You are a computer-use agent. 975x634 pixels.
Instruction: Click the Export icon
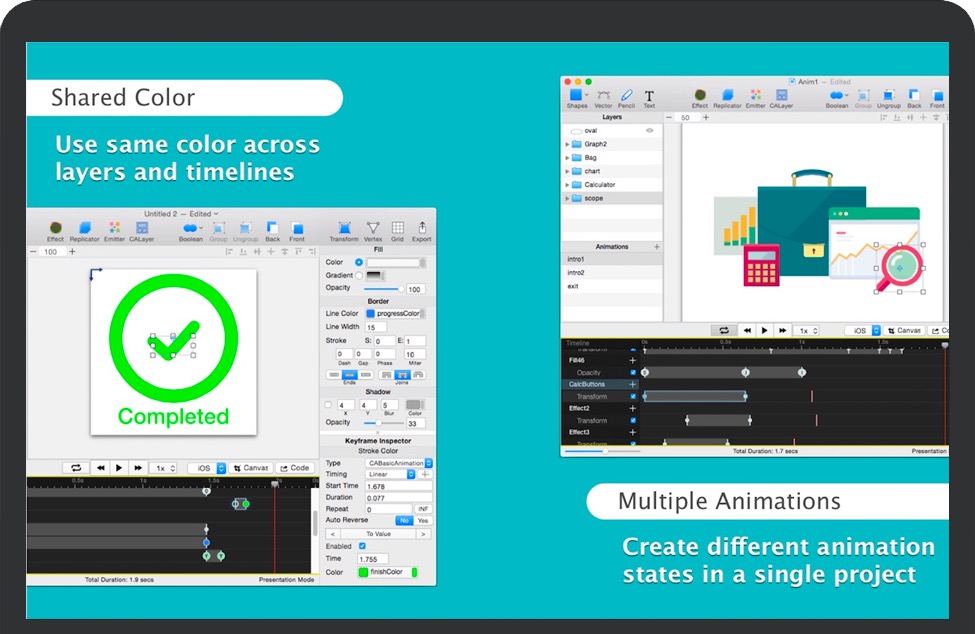pyautogui.click(x=421, y=230)
